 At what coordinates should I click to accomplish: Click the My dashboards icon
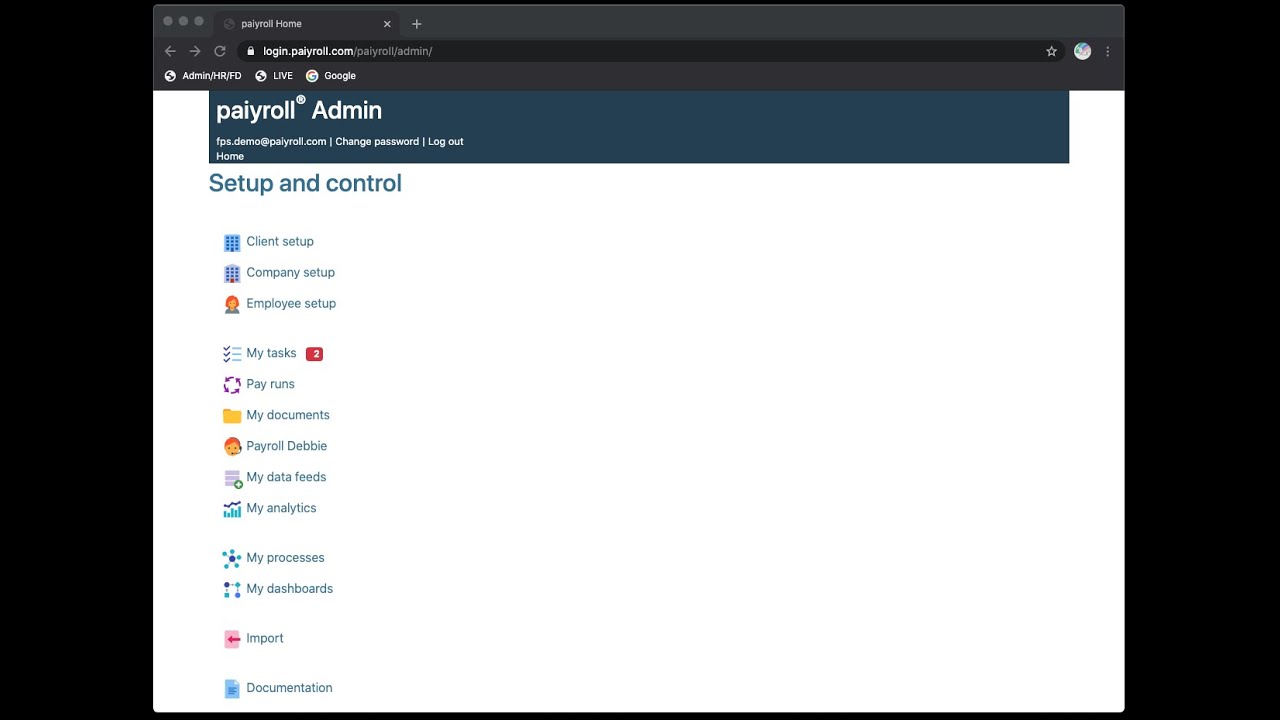pos(232,590)
